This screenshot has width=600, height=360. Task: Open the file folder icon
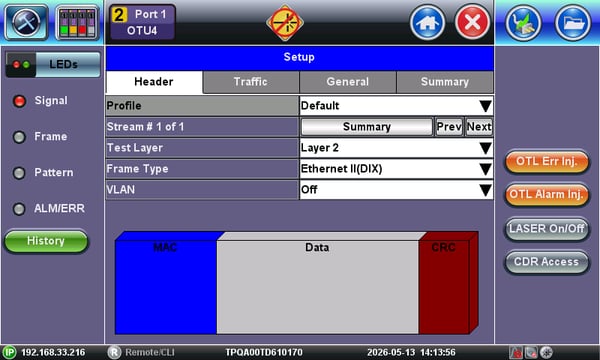pos(573,23)
